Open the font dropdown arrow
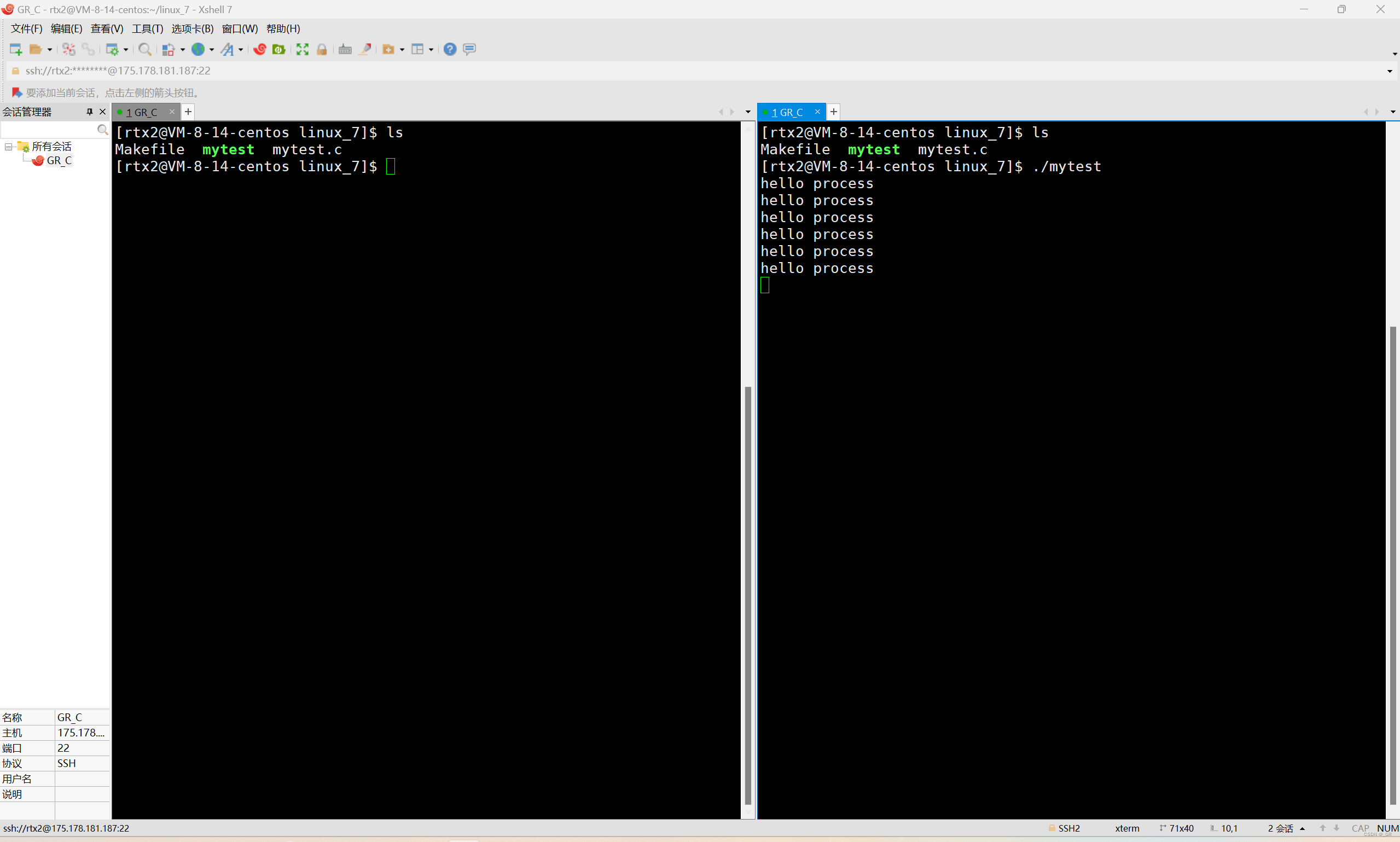 (241, 50)
